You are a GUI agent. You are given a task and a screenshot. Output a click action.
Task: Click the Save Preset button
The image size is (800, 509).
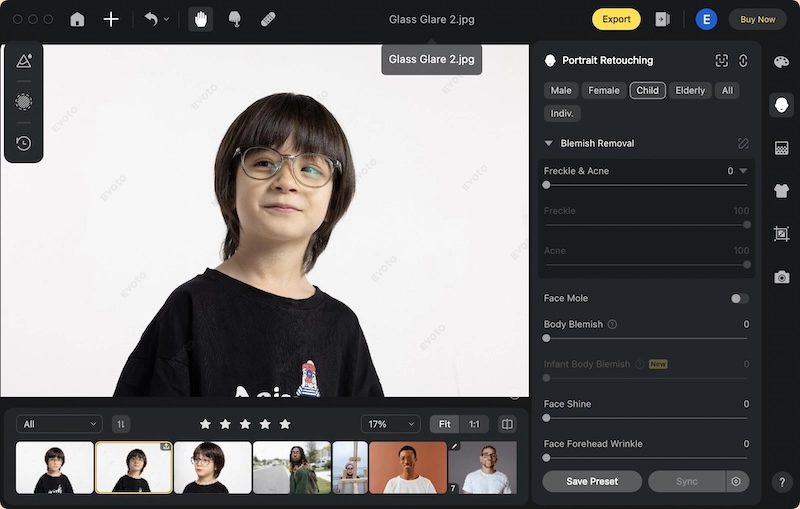pos(592,481)
